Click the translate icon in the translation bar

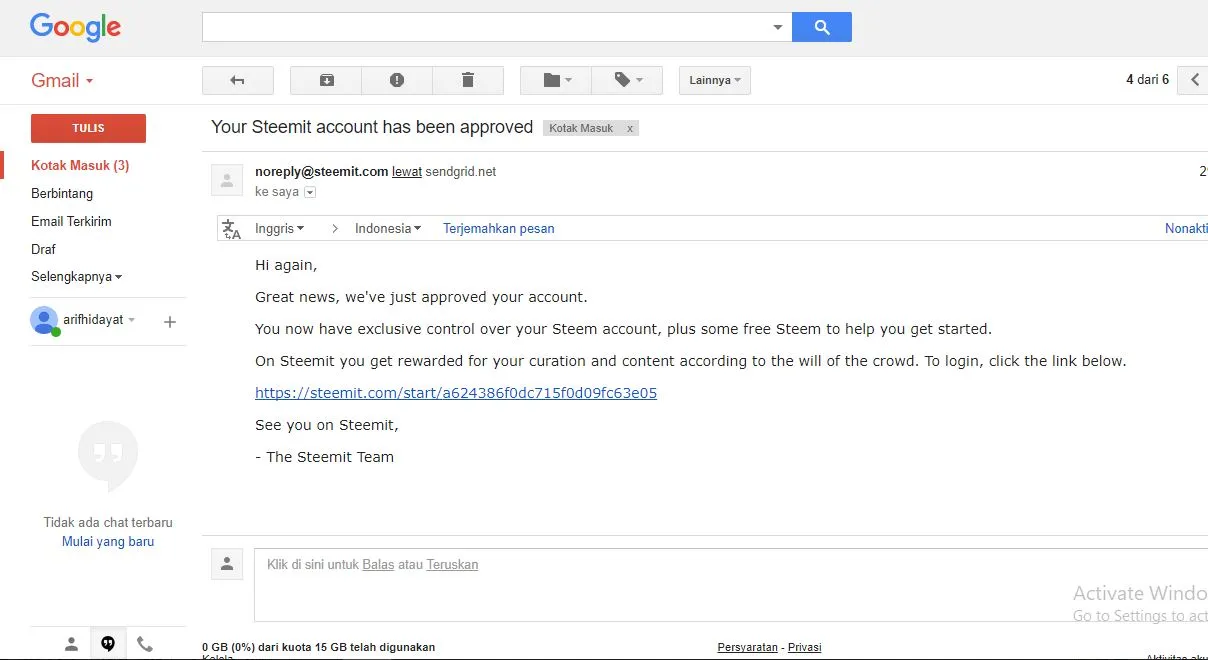tap(232, 229)
